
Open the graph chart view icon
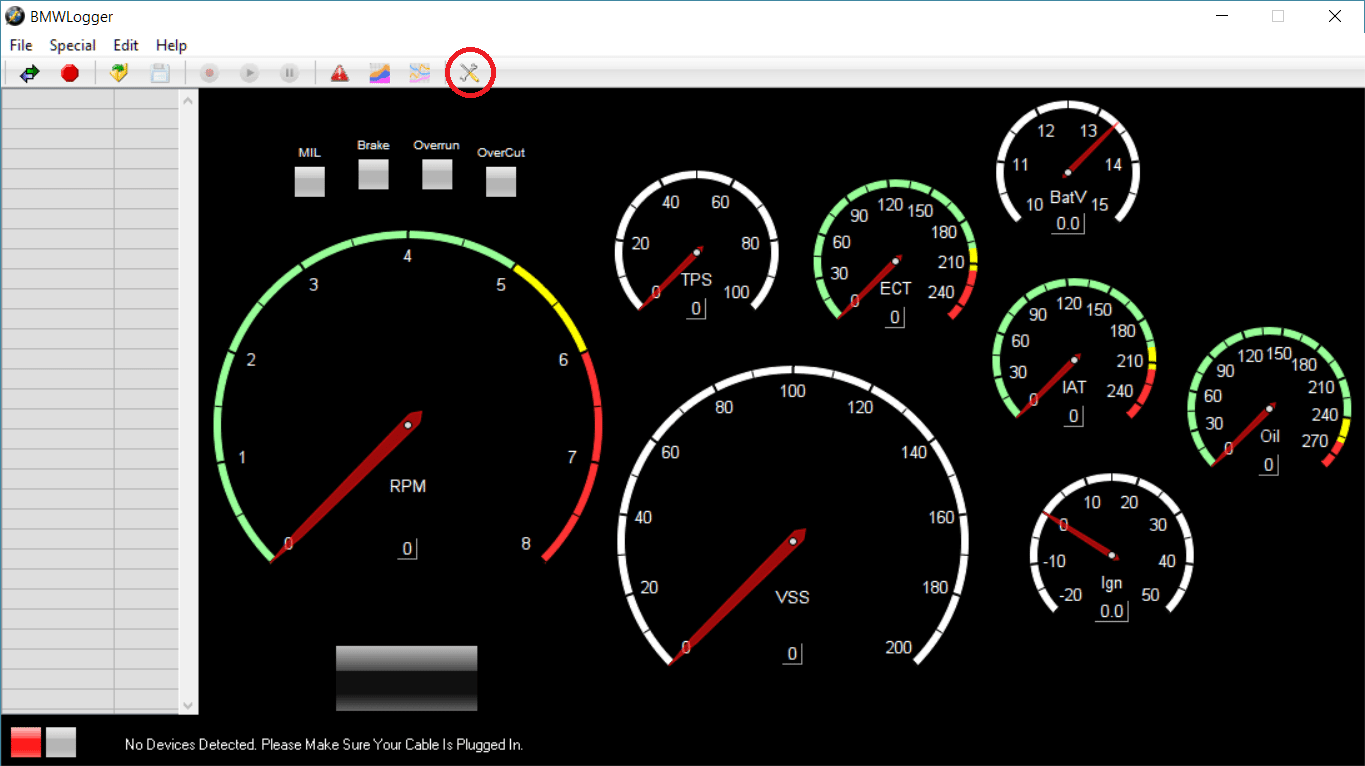379,71
